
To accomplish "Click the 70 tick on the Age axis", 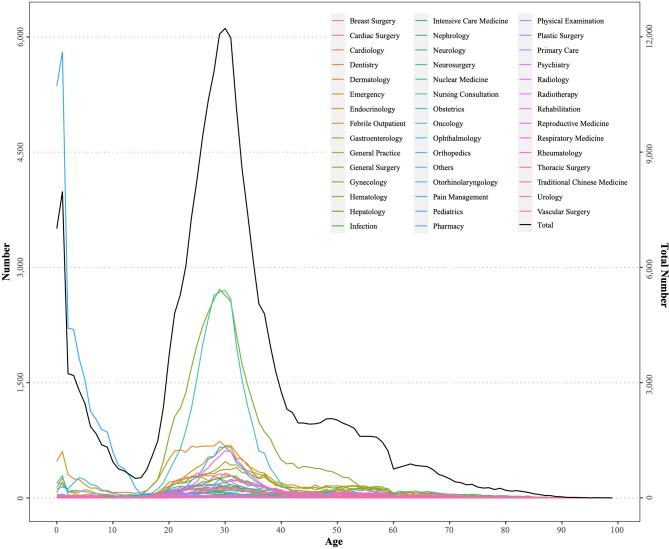I will coord(449,530).
